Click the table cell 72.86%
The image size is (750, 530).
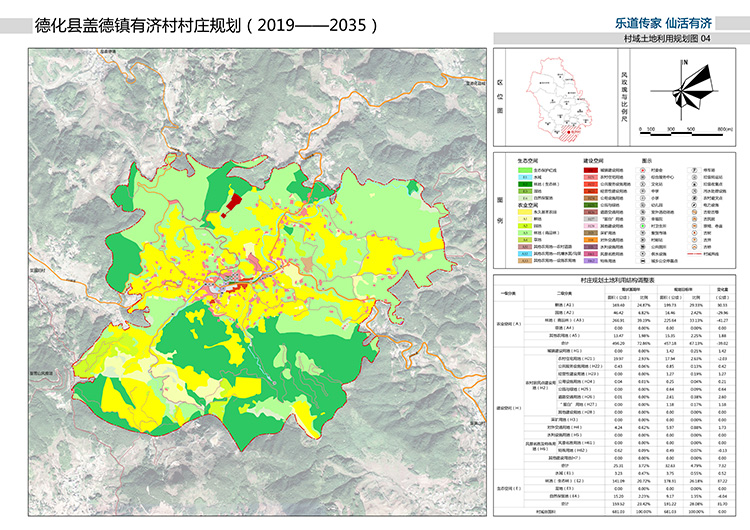click(644, 343)
